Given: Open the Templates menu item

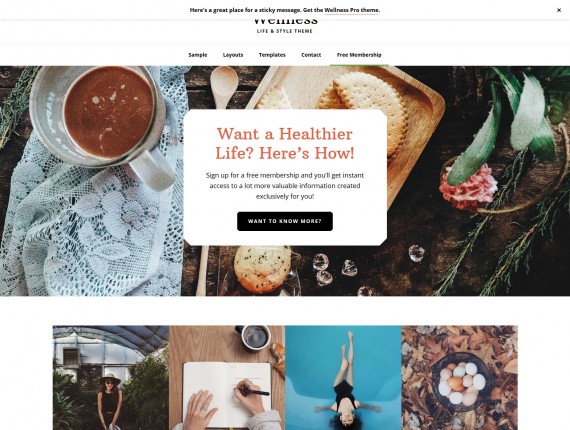Looking at the screenshot, I should 272,55.
